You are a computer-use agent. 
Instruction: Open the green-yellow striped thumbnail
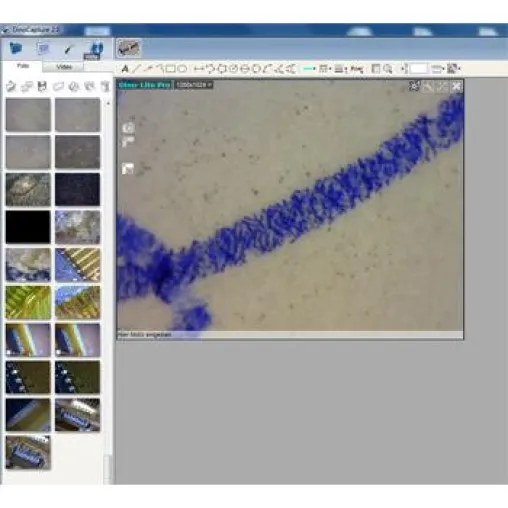(x=28, y=302)
